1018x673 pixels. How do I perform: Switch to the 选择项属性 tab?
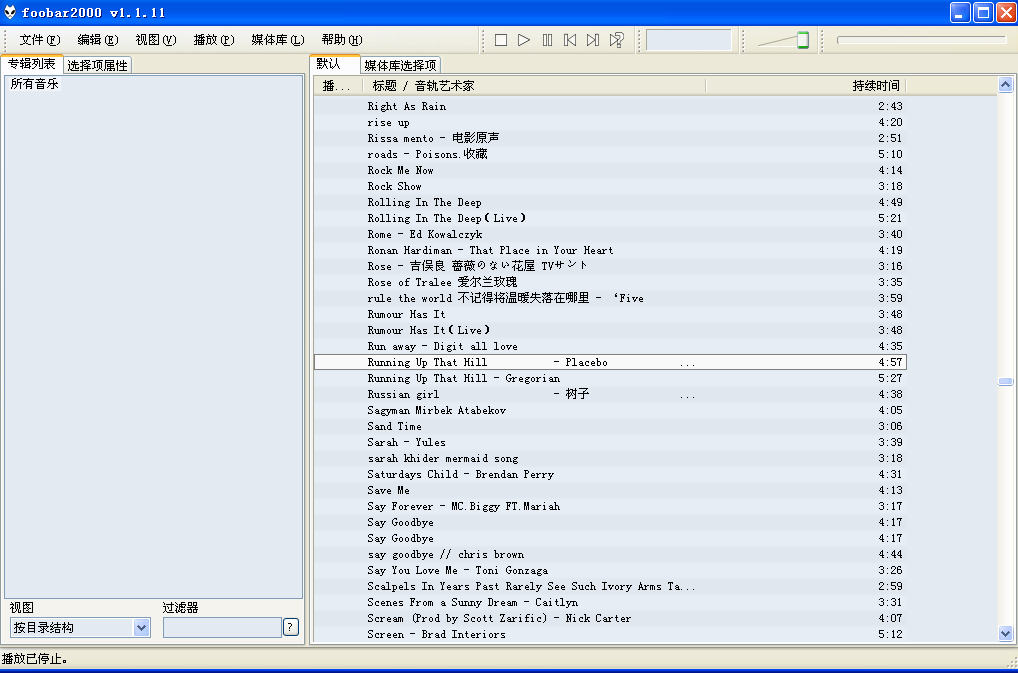97,65
